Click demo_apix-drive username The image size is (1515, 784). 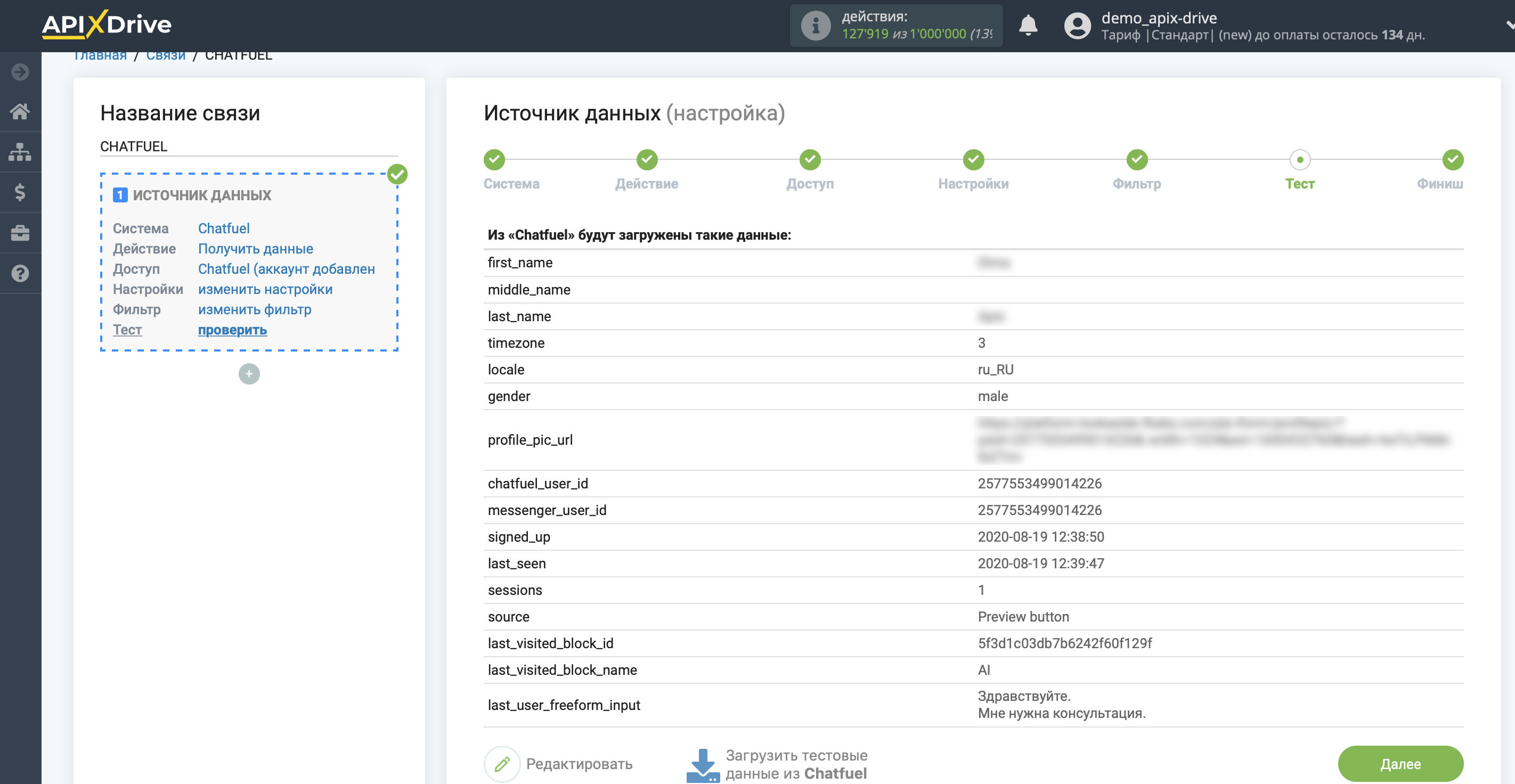click(1159, 18)
